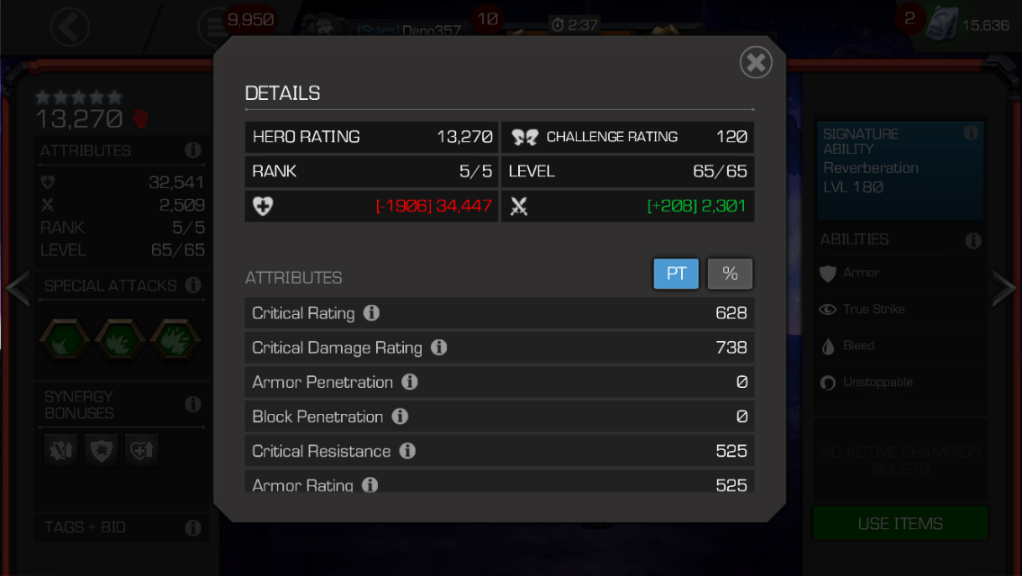
Task: Go back with the arrow button
Action: tap(70, 27)
